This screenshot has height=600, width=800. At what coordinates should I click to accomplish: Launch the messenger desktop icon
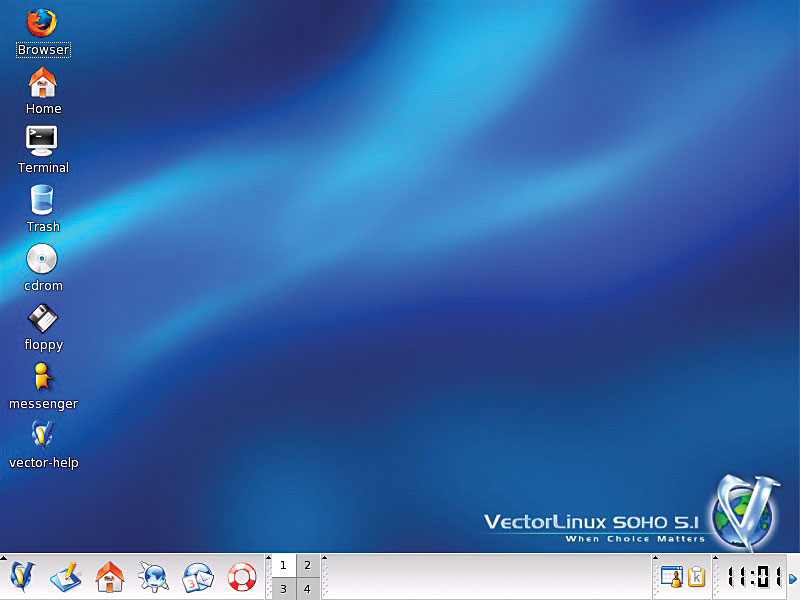(42, 377)
